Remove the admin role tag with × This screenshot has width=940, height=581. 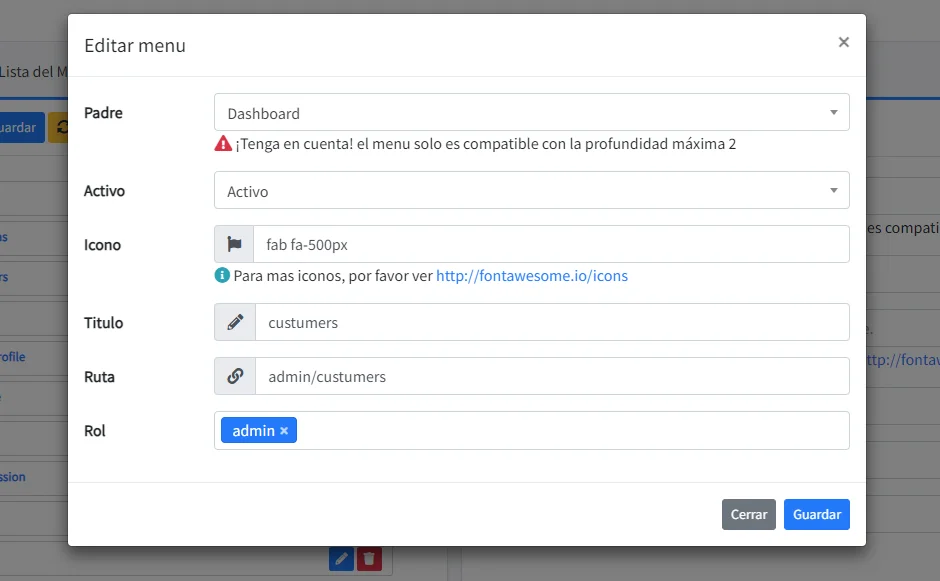click(x=284, y=430)
